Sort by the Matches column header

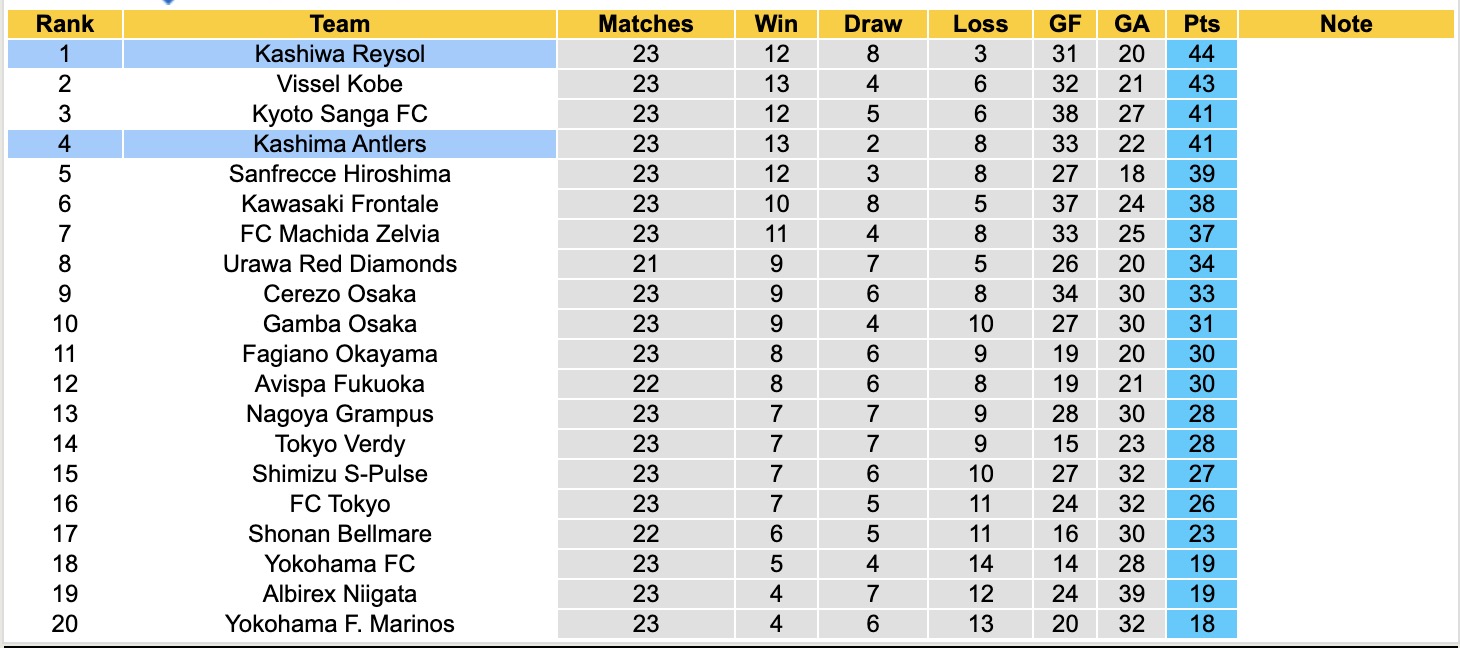[x=645, y=24]
